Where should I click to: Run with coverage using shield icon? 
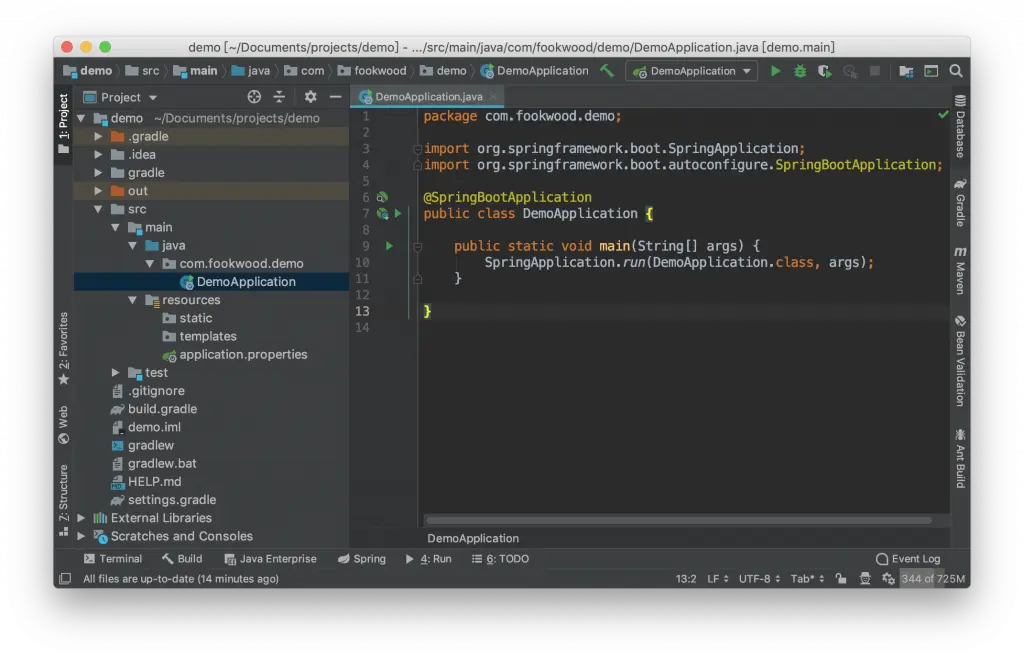pos(824,71)
